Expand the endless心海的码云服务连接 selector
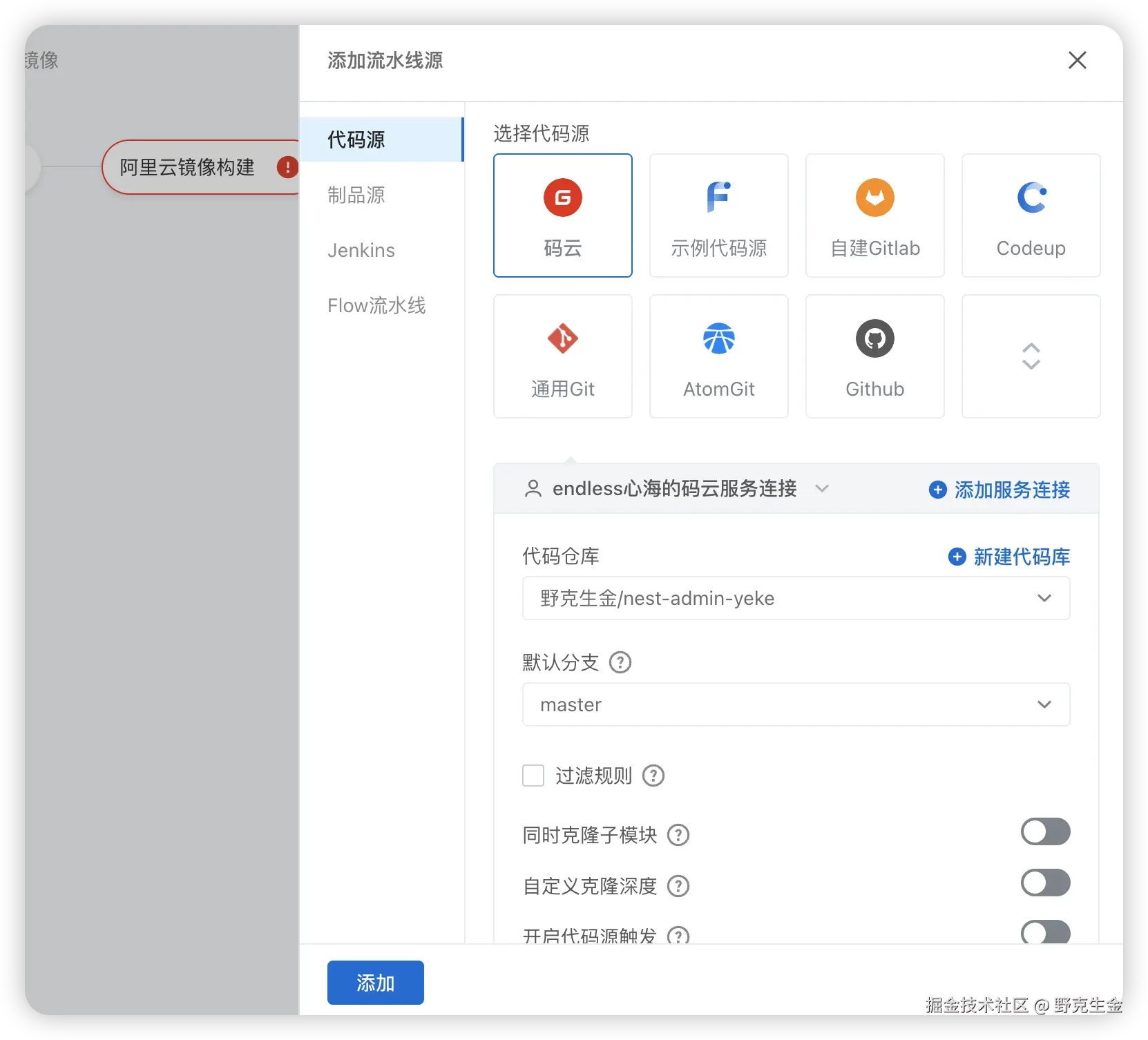This screenshot has height=1040, width=1148. click(676, 489)
